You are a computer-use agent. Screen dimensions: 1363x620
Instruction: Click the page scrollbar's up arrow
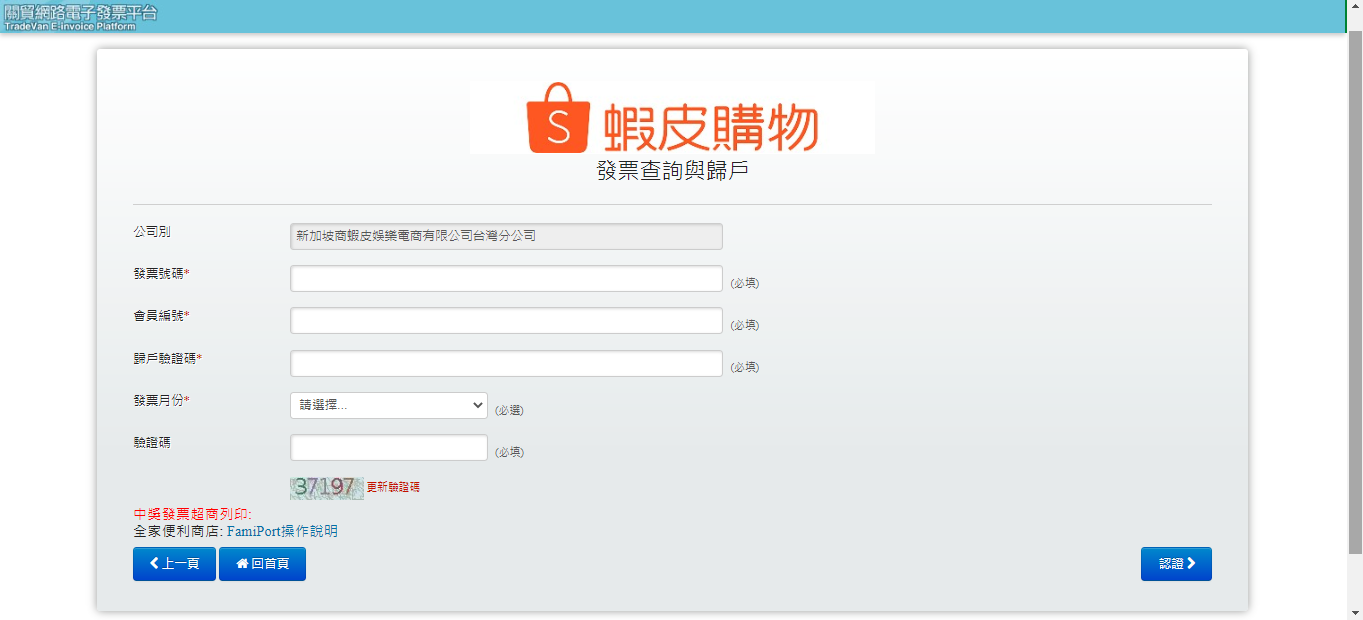tap(1355, 8)
